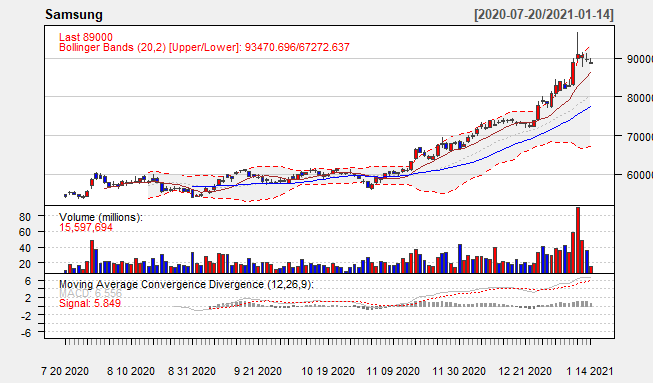Image resolution: width=653 pixels, height=383 pixels.
Task: Click the 1 14 2021 x-axis date label
Action: point(590,371)
